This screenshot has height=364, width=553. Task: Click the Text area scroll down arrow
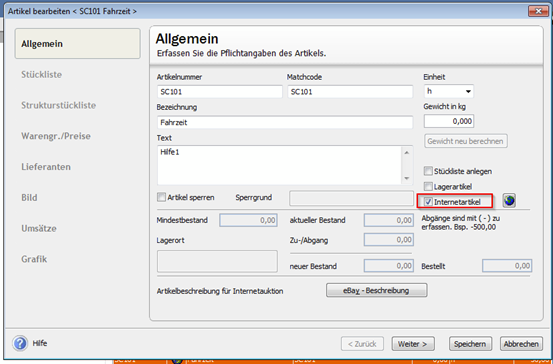[x=407, y=178]
